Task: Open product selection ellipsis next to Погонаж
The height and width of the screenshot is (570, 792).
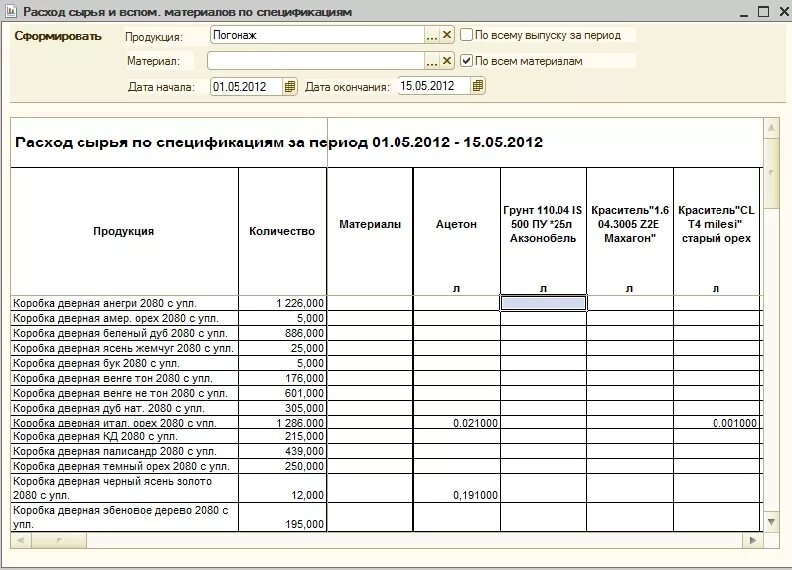Action: (432, 35)
